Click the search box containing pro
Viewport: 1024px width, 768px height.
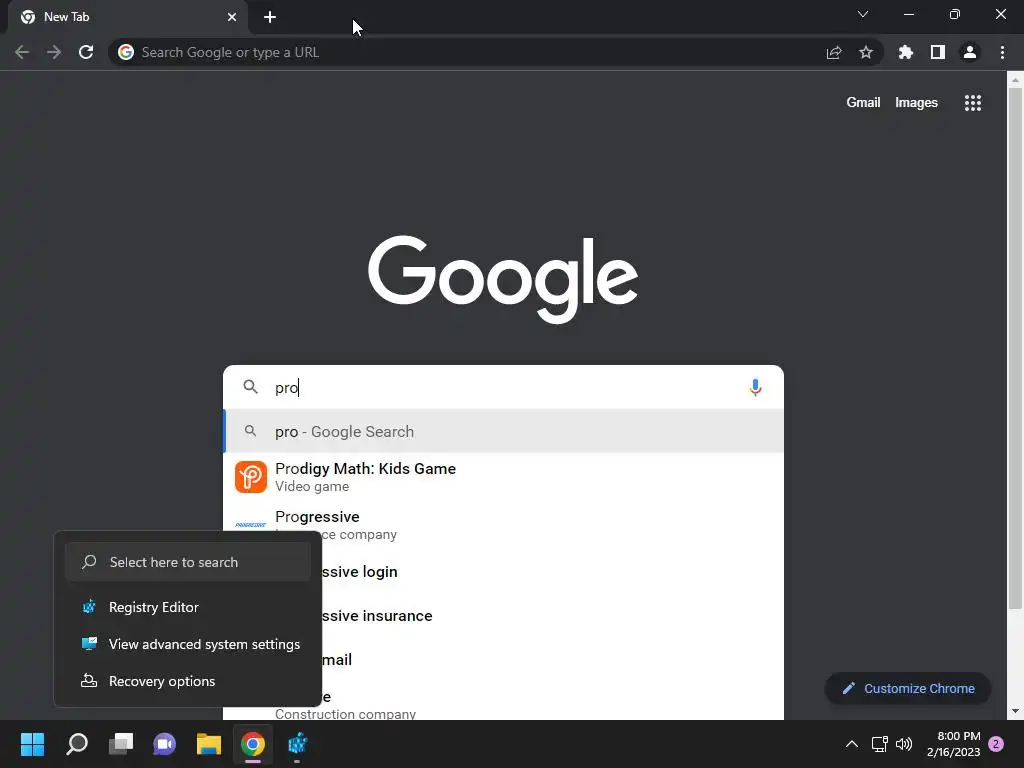tap(503, 387)
